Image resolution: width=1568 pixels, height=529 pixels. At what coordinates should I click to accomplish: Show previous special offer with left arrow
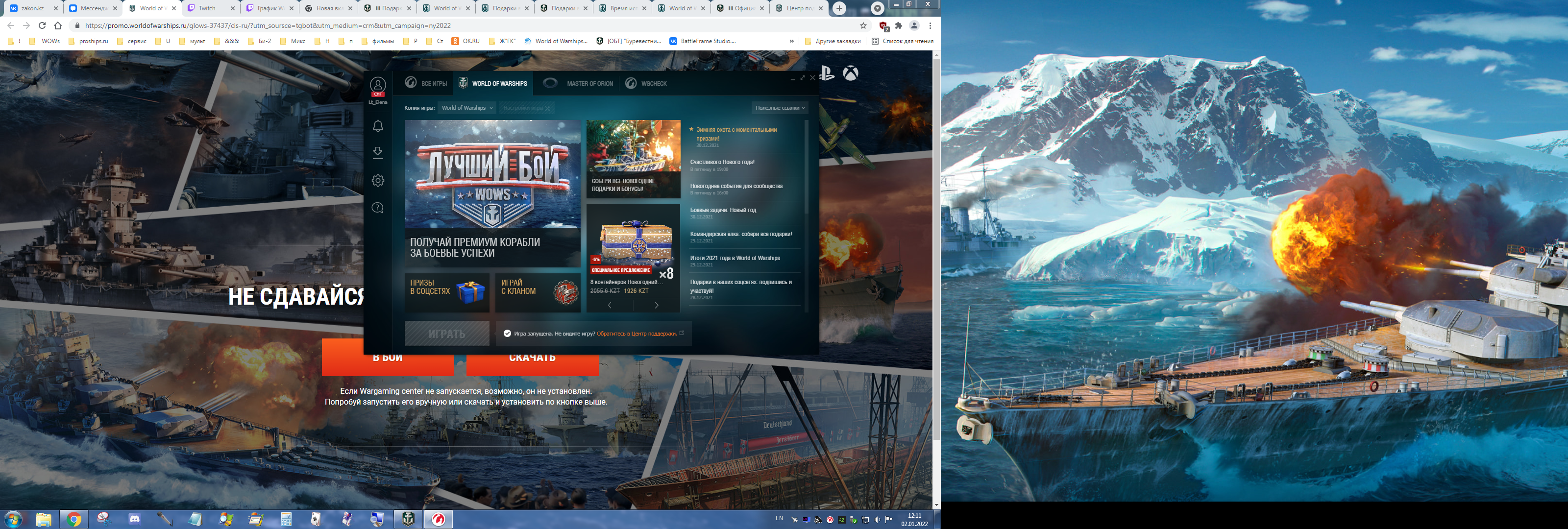609,305
